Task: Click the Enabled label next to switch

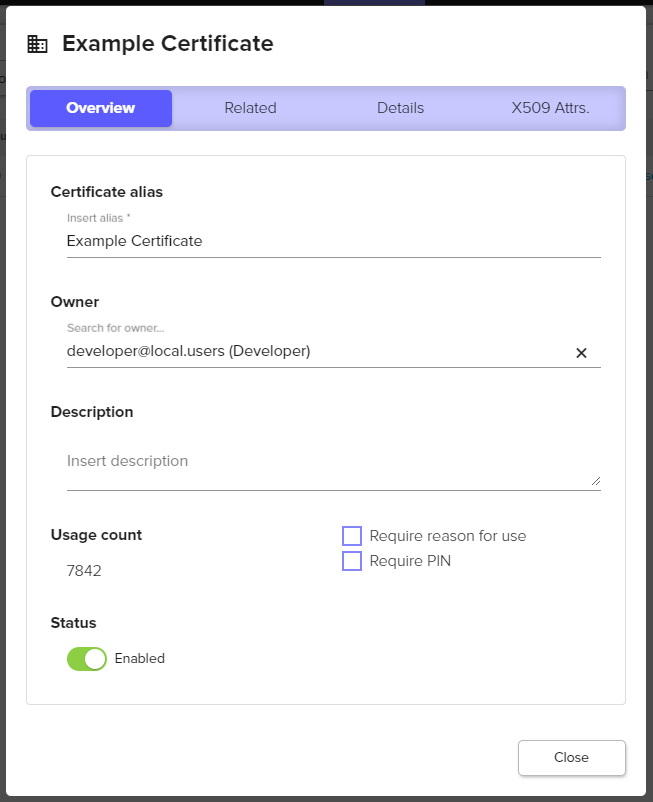Action: [140, 658]
